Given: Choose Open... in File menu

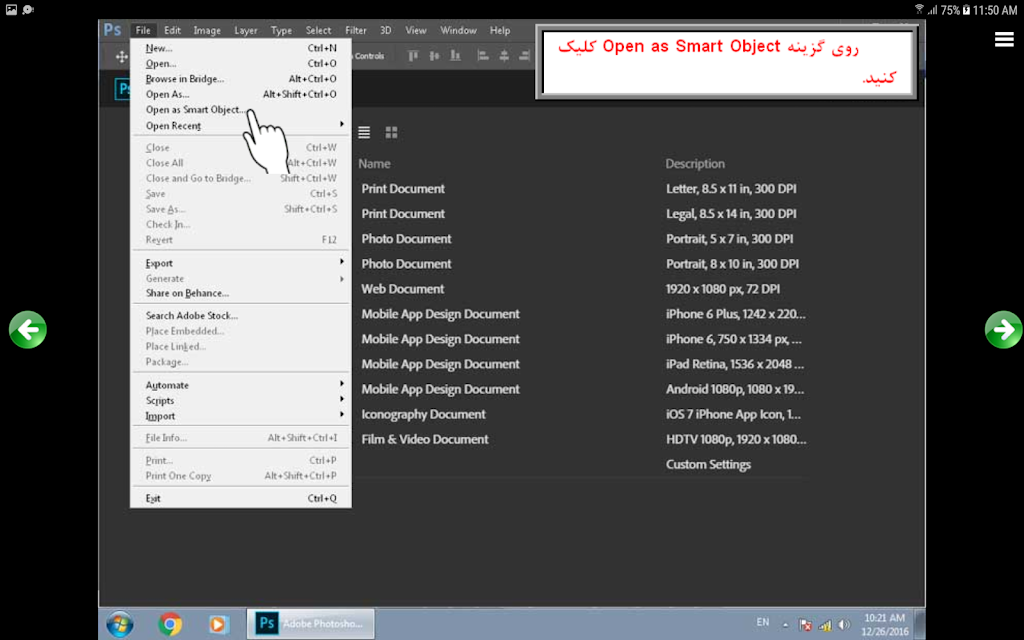Looking at the screenshot, I should [241, 63].
